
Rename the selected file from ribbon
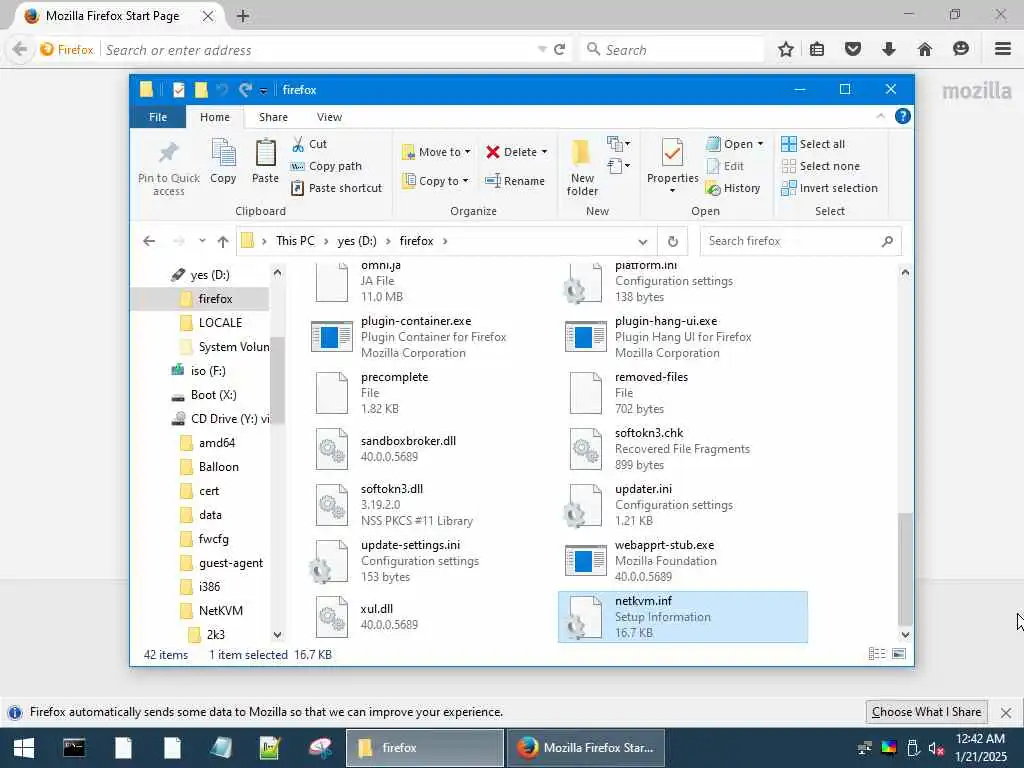coord(515,181)
